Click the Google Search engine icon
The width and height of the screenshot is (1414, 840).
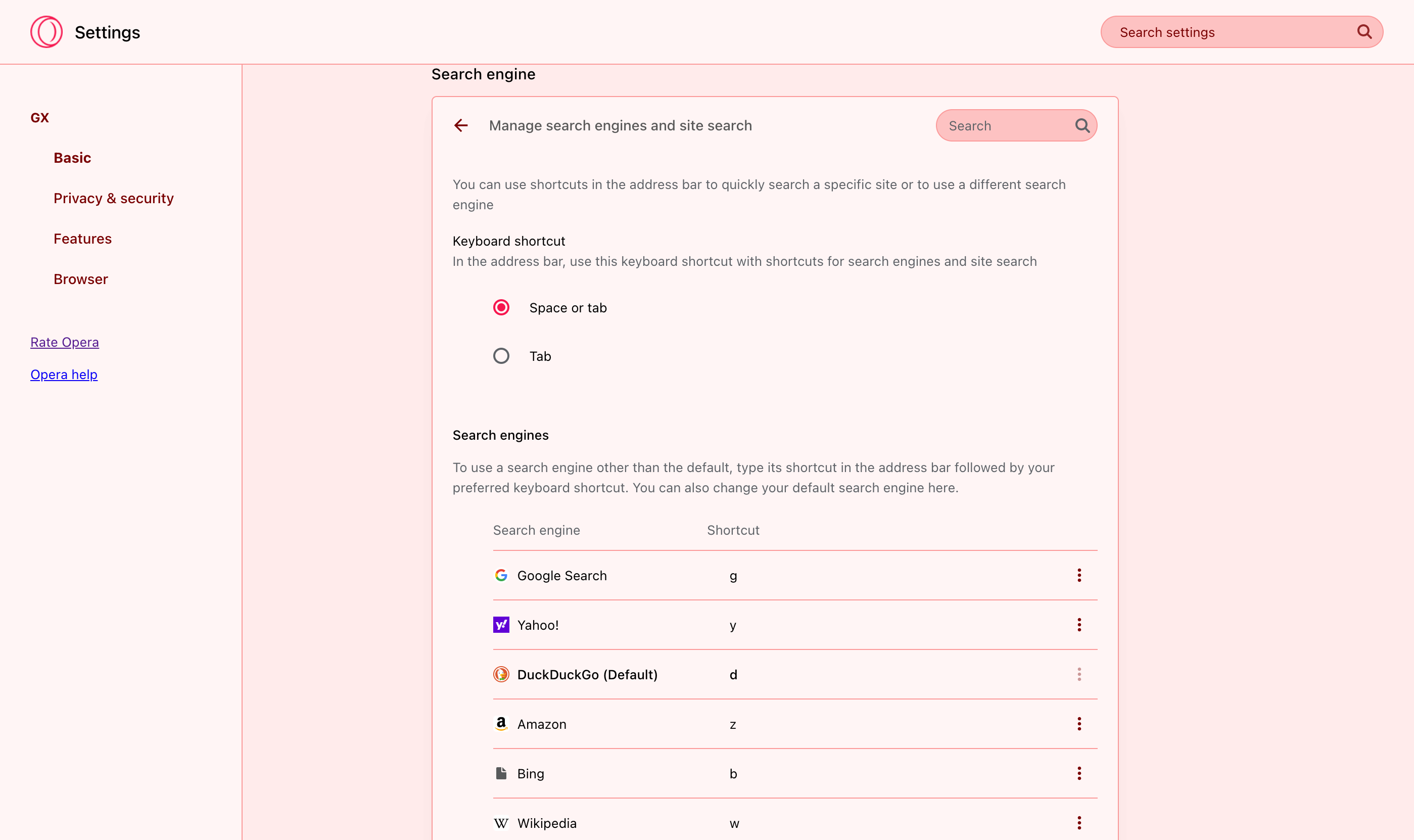click(502, 575)
